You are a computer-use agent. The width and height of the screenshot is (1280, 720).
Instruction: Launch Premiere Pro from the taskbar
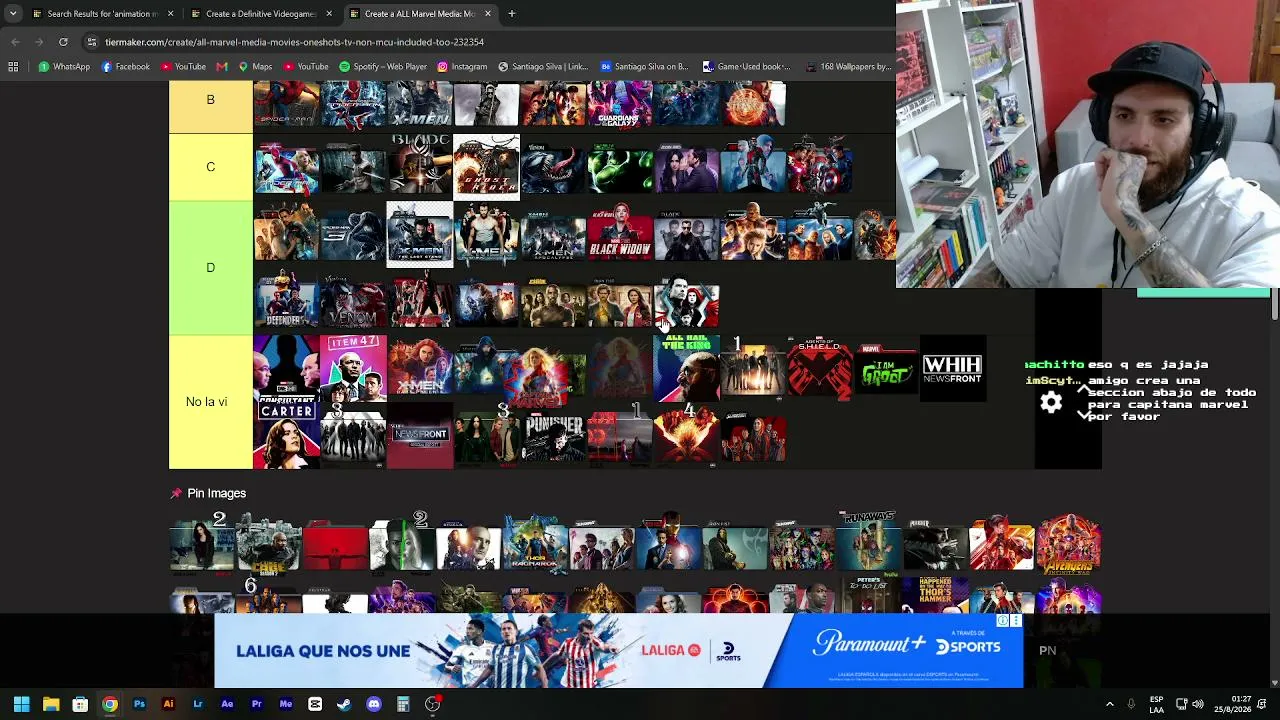click(256, 704)
